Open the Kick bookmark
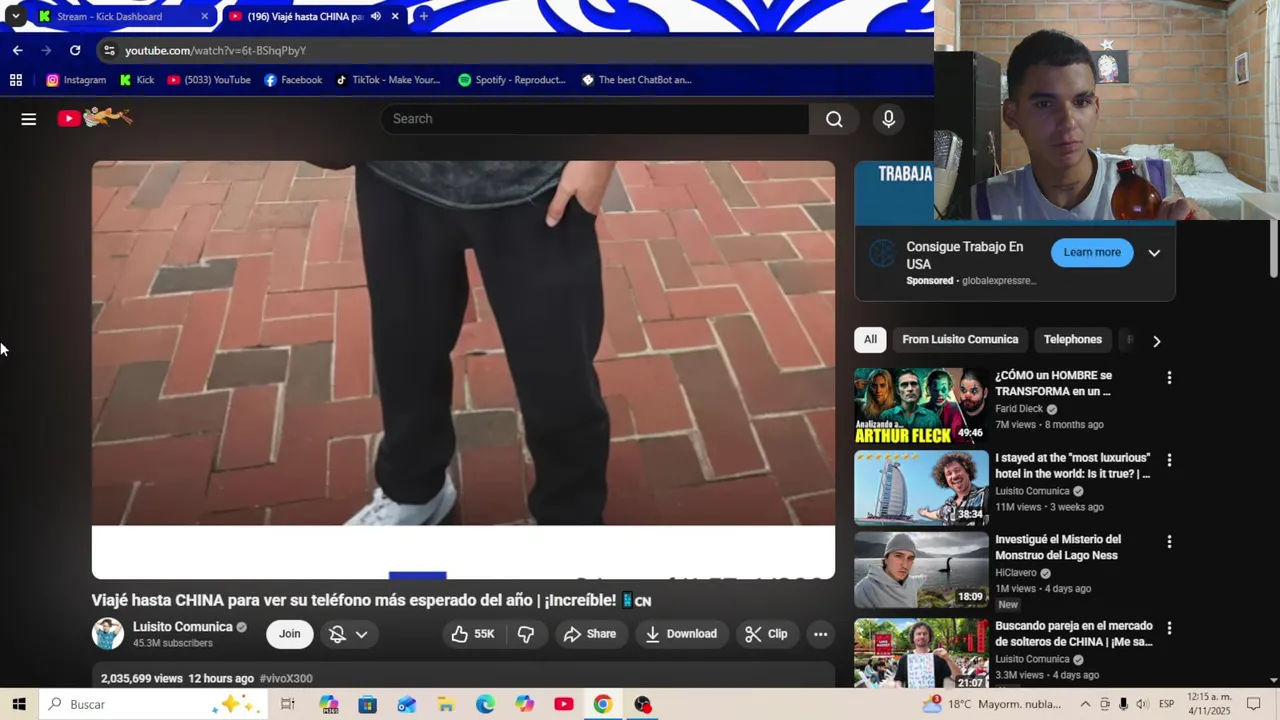Viewport: 1280px width, 720px height. click(137, 80)
